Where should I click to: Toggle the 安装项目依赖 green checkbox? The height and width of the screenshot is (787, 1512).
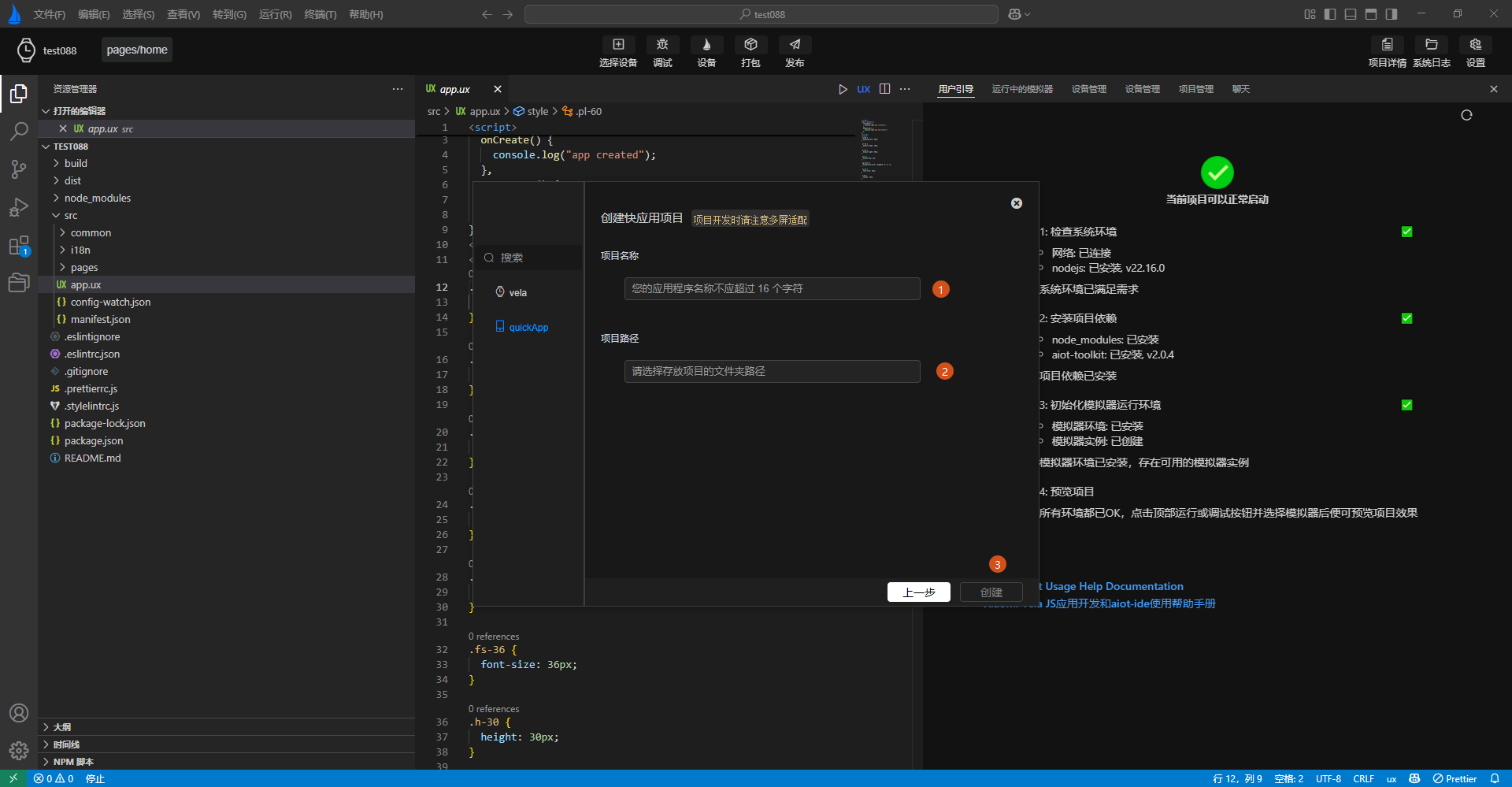(1406, 318)
